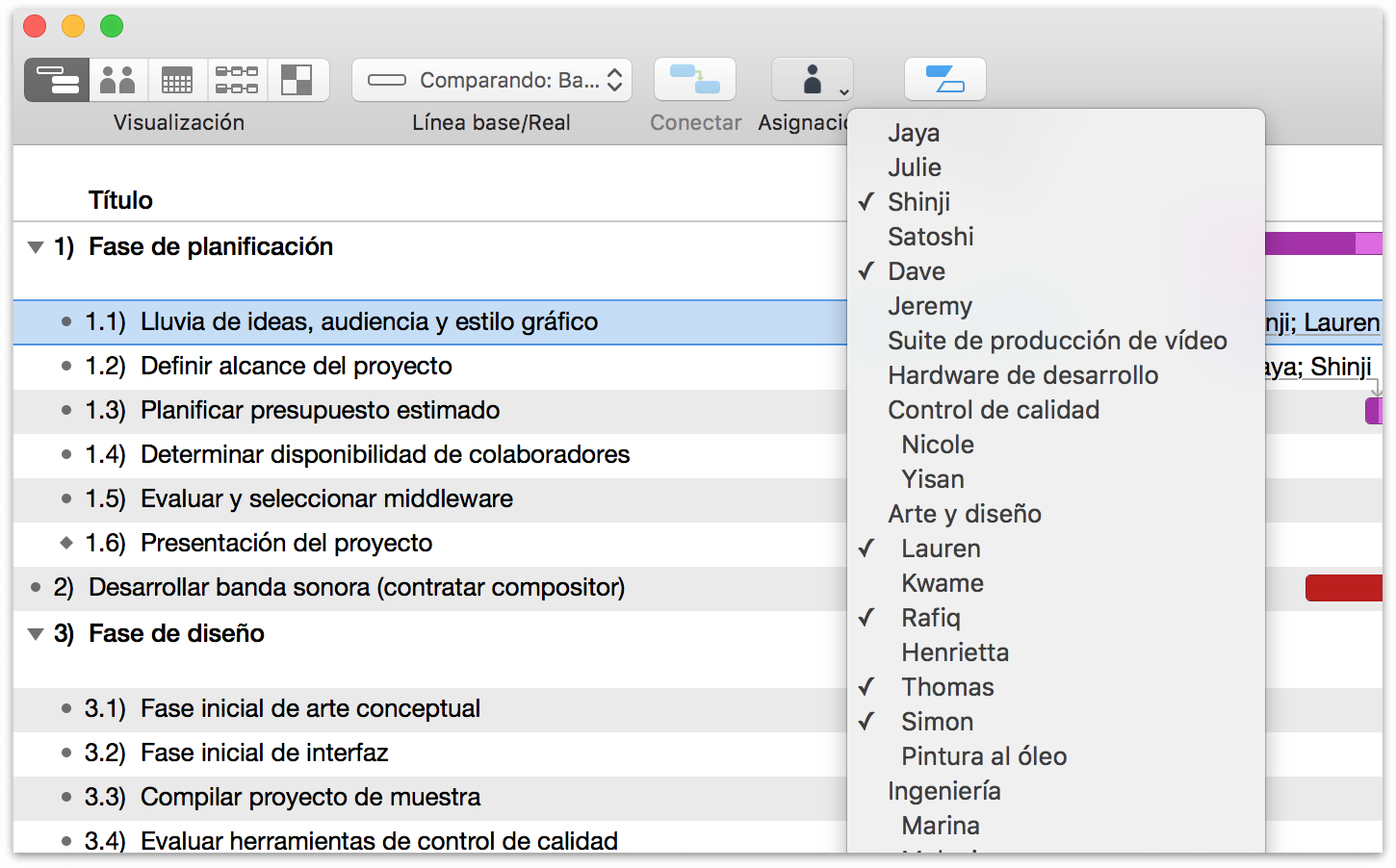Click the Connect tasks toolbar icon
The height and width of the screenshot is (868, 1396).
tap(694, 80)
